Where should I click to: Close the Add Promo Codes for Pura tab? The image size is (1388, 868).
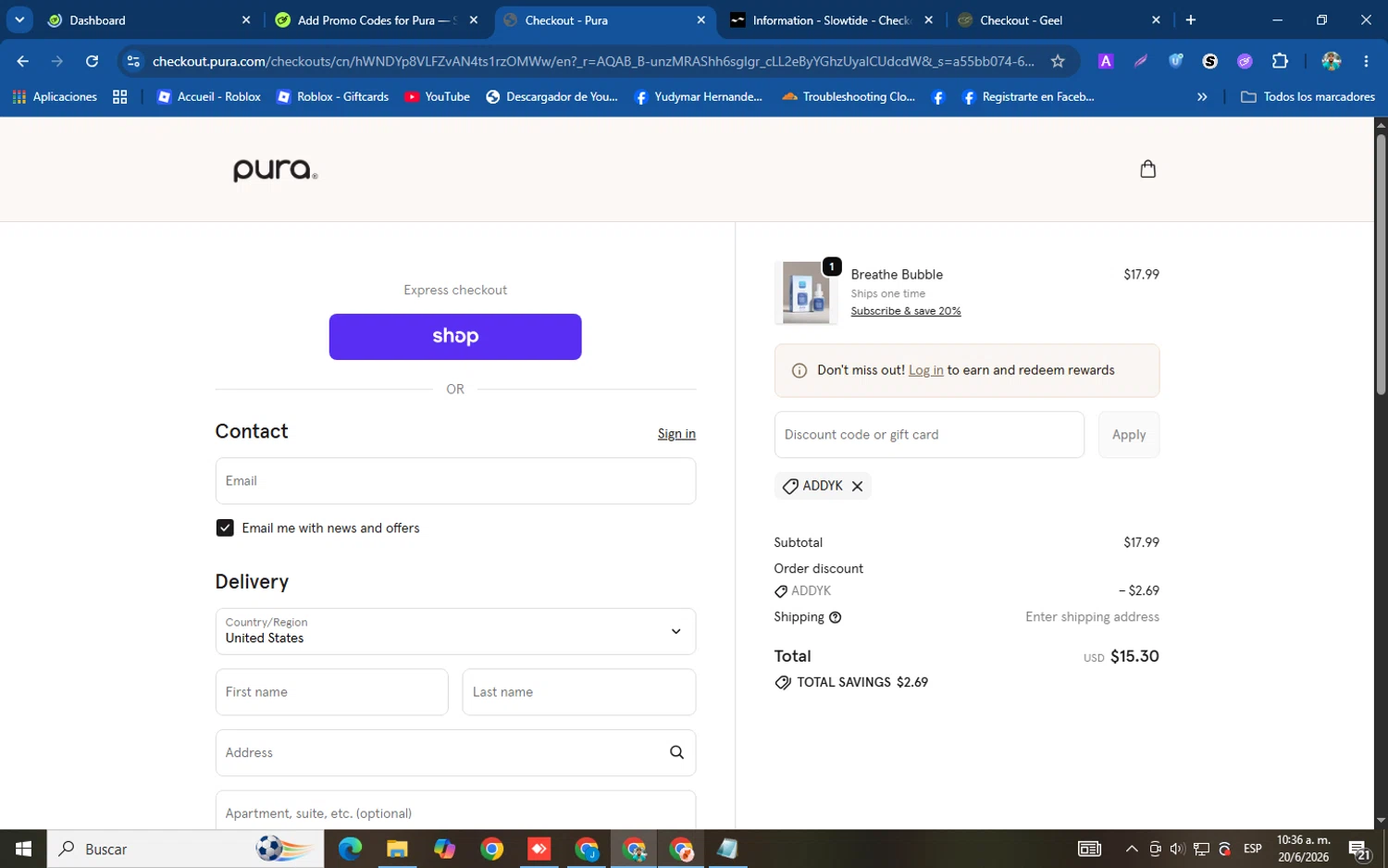pyautogui.click(x=474, y=19)
